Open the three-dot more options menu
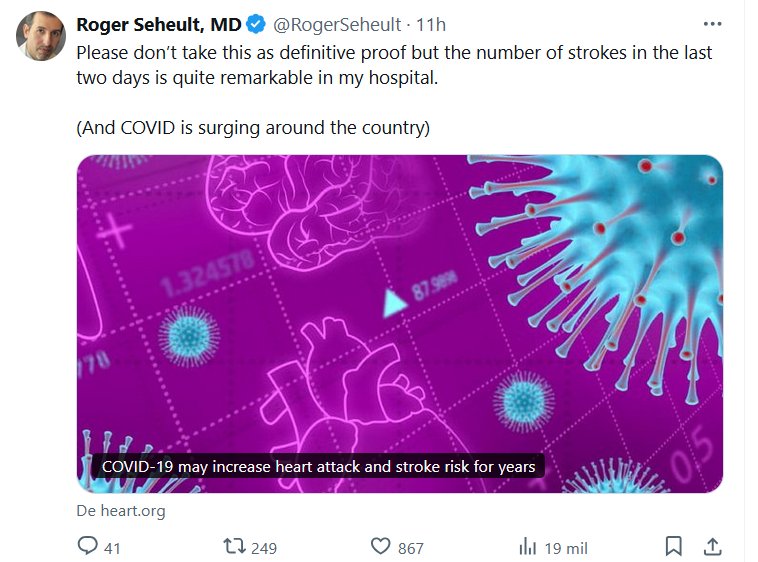Viewport: 758px width, 562px height. (712, 24)
